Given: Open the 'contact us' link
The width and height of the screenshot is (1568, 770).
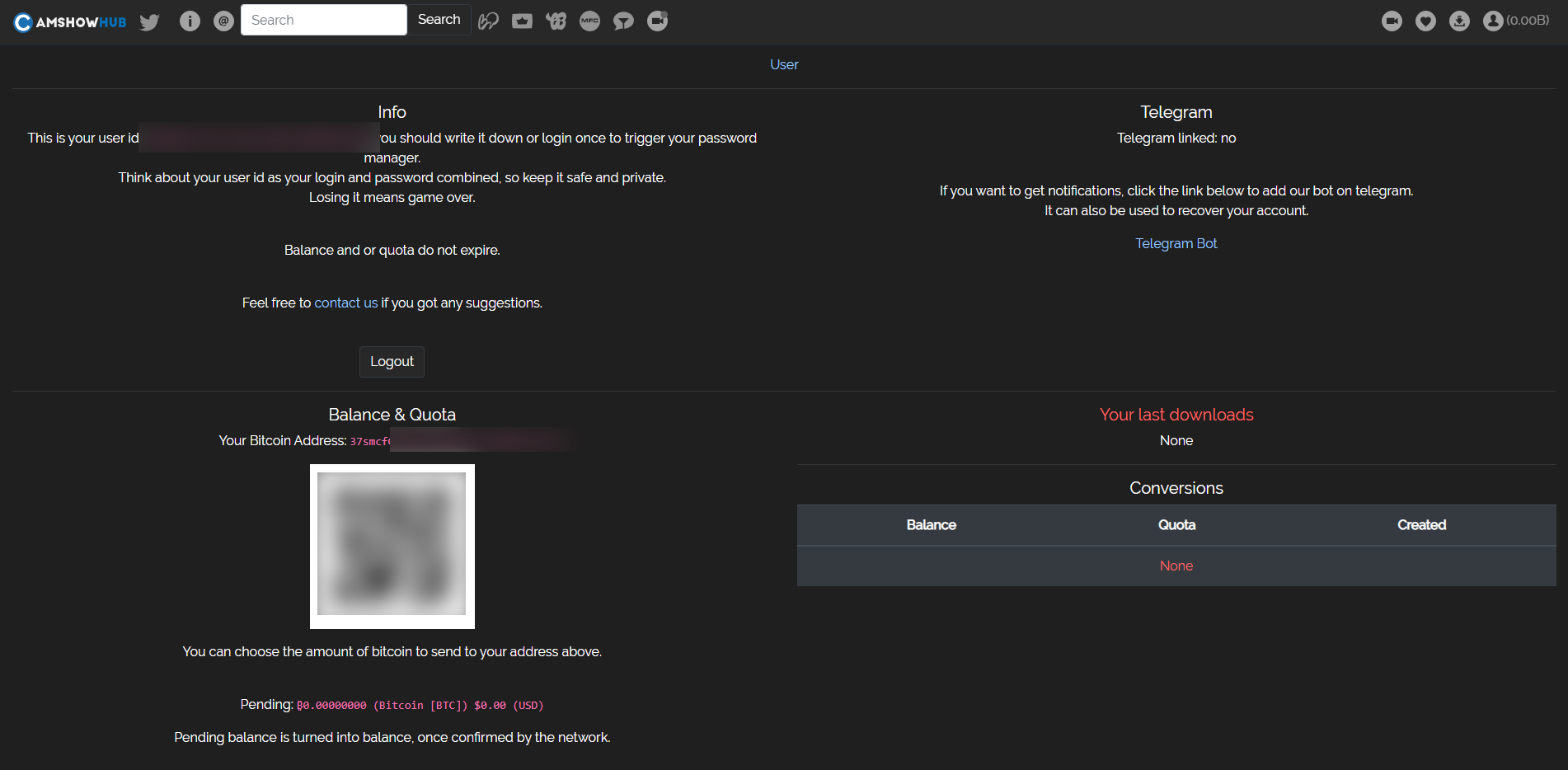Looking at the screenshot, I should coord(345,303).
